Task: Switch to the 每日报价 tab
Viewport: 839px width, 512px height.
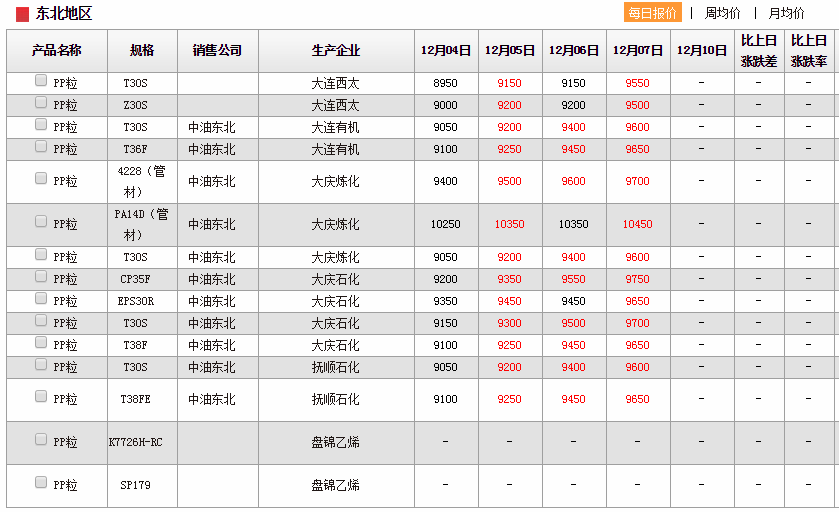Action: pos(653,13)
